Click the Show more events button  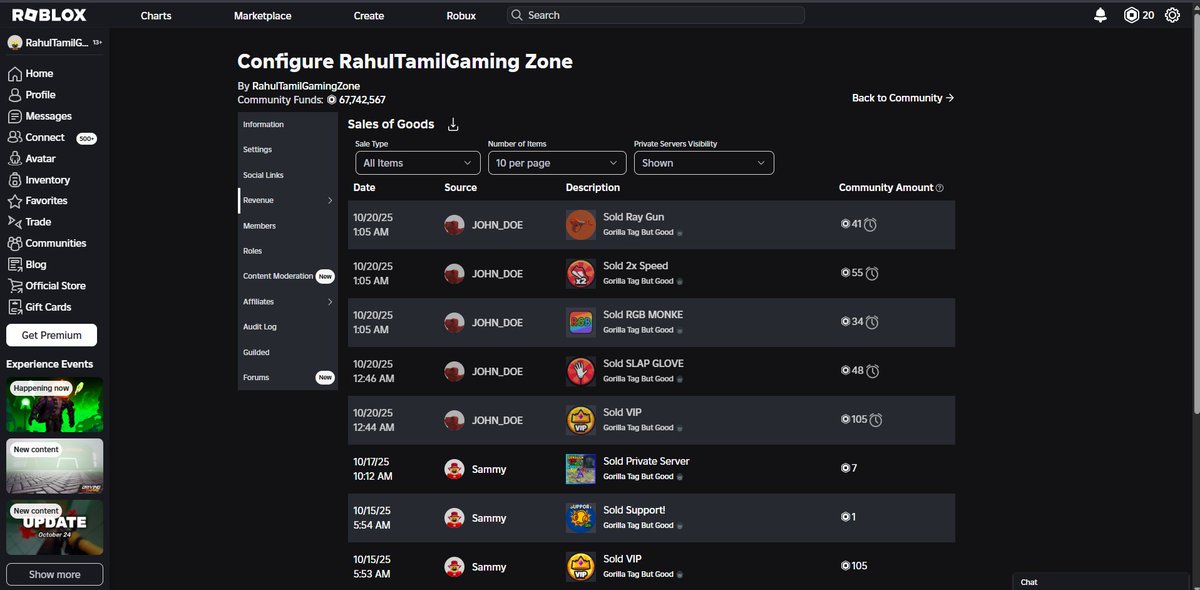[55, 575]
